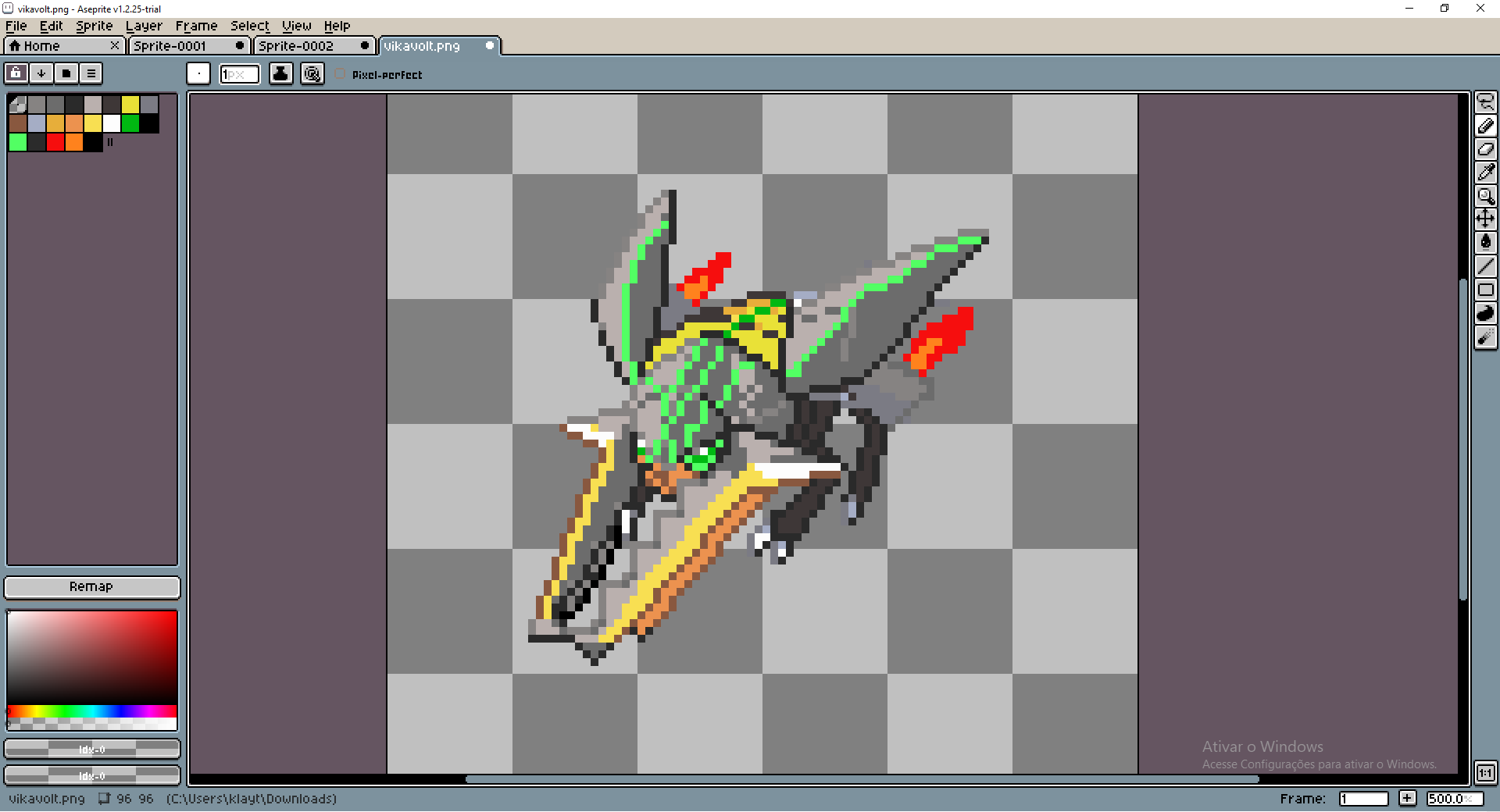Screen dimensions: 1500x812
Task: Toggle the palette edit lock icon
Action: pyautogui.click(x=16, y=73)
